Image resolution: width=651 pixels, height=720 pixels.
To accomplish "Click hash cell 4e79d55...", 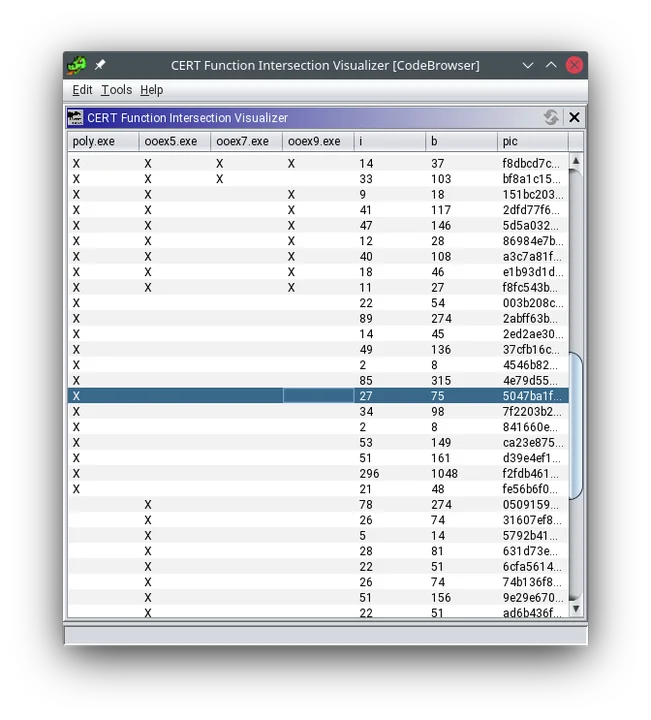I will click(x=531, y=381).
